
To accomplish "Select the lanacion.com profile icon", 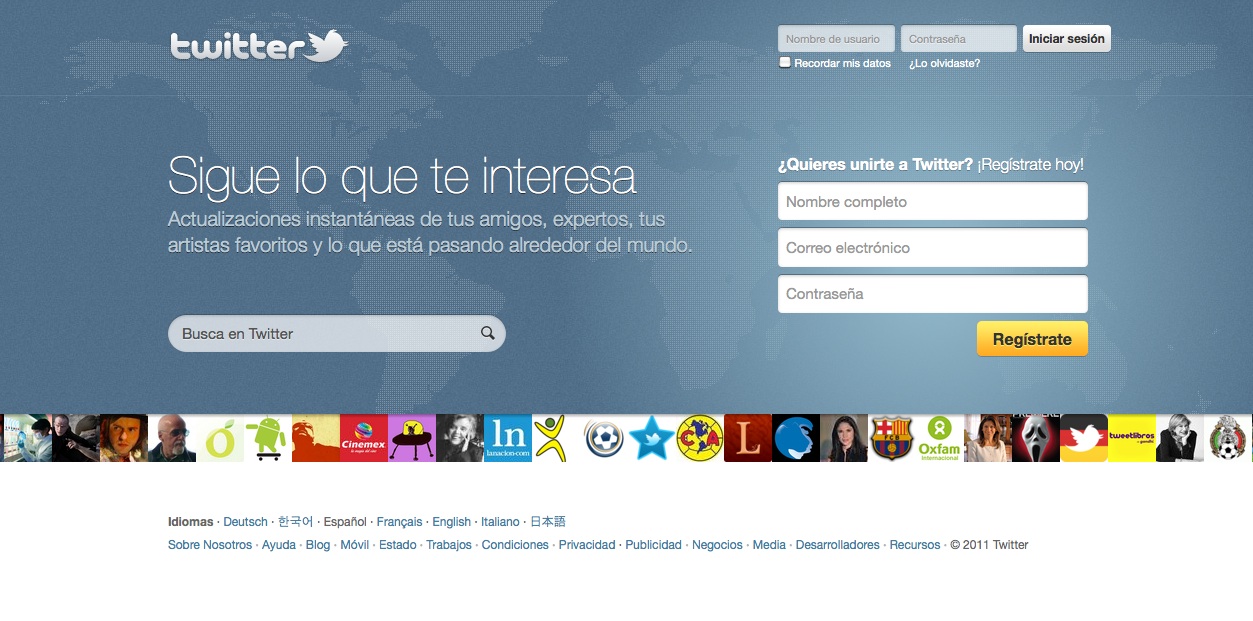I will pos(507,438).
